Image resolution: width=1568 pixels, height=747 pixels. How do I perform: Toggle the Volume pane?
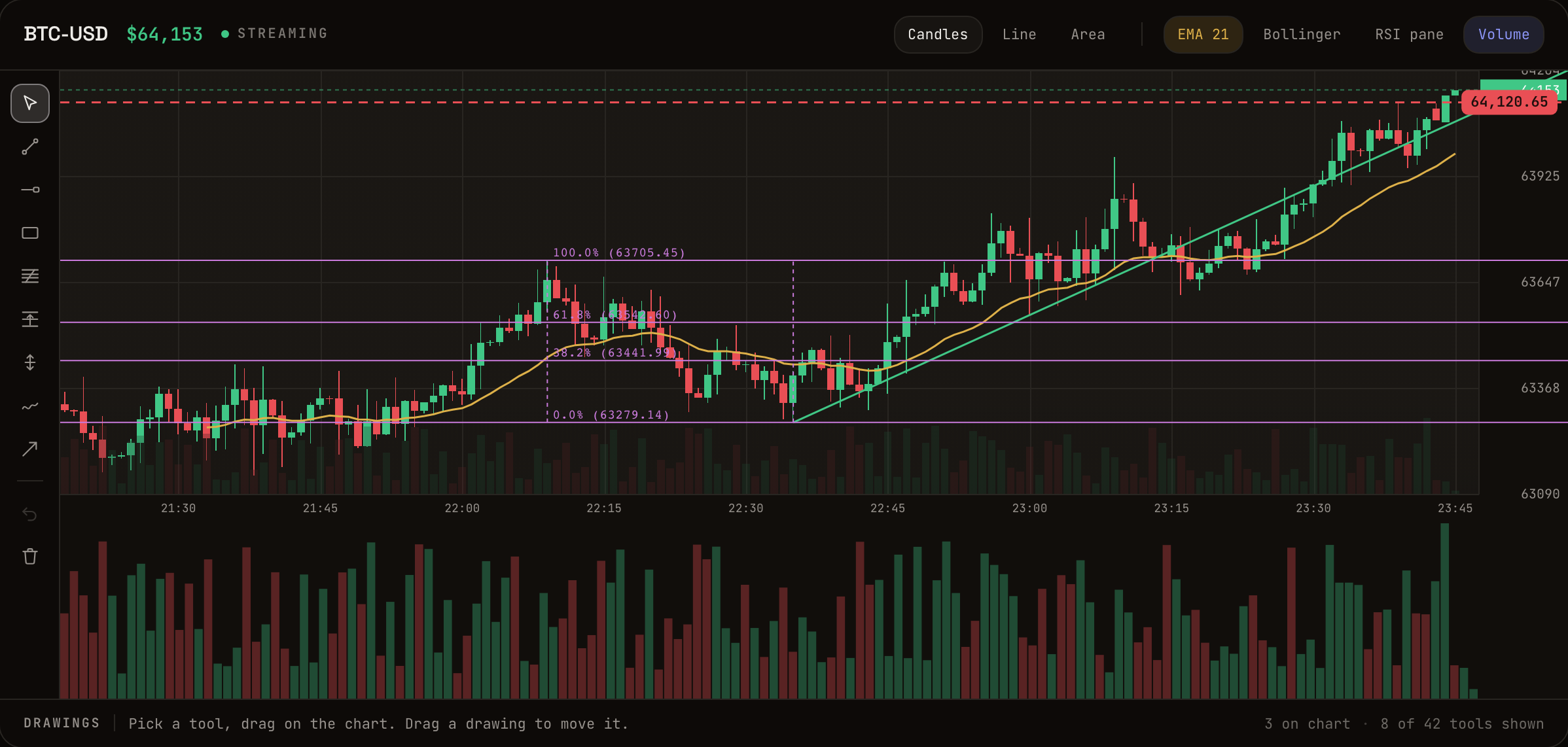coord(1504,35)
